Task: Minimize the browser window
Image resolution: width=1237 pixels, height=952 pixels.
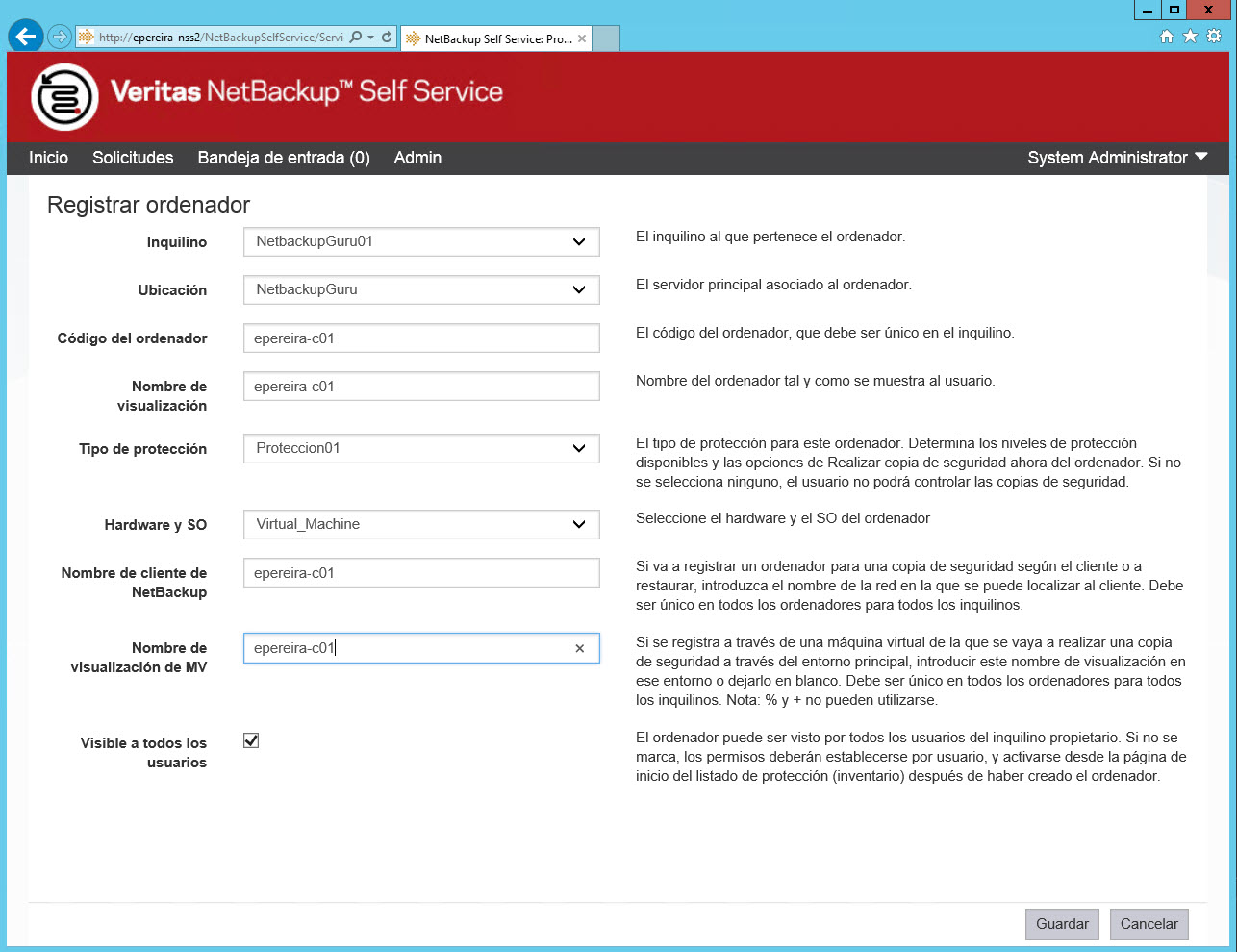Action: pos(1148,10)
